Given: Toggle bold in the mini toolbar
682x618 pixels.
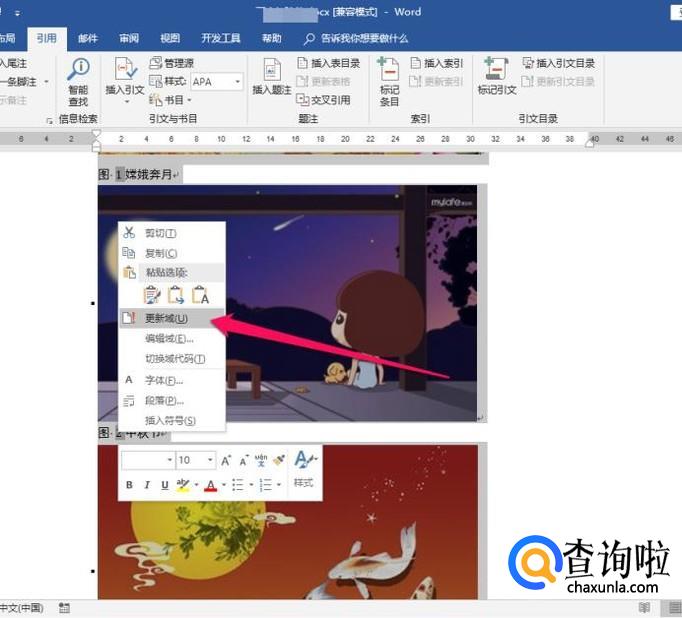Looking at the screenshot, I should 129,484.
